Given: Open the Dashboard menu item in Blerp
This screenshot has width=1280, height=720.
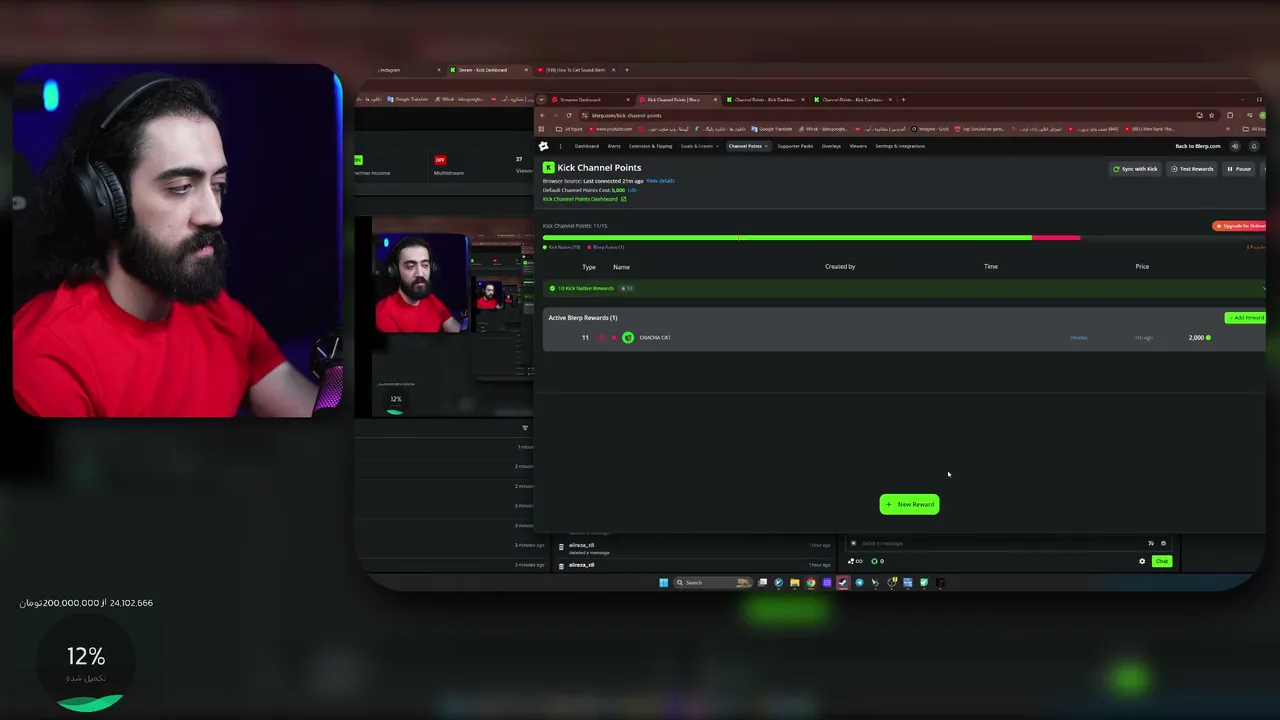Looking at the screenshot, I should [587, 146].
